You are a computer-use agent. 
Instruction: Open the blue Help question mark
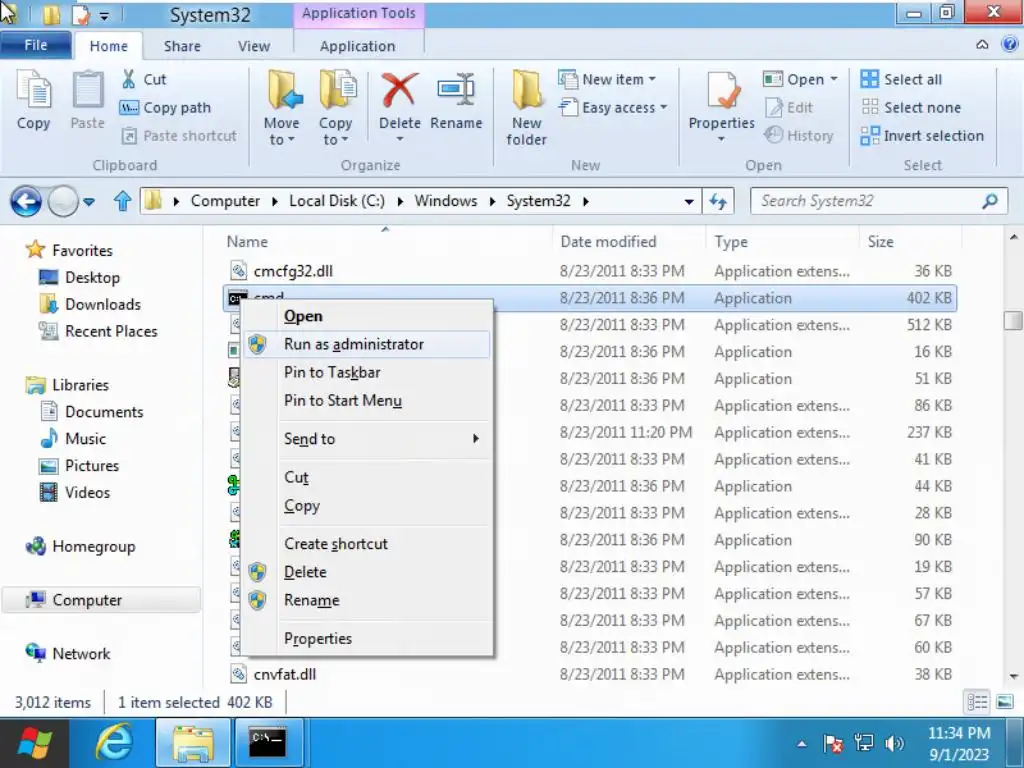click(1010, 44)
